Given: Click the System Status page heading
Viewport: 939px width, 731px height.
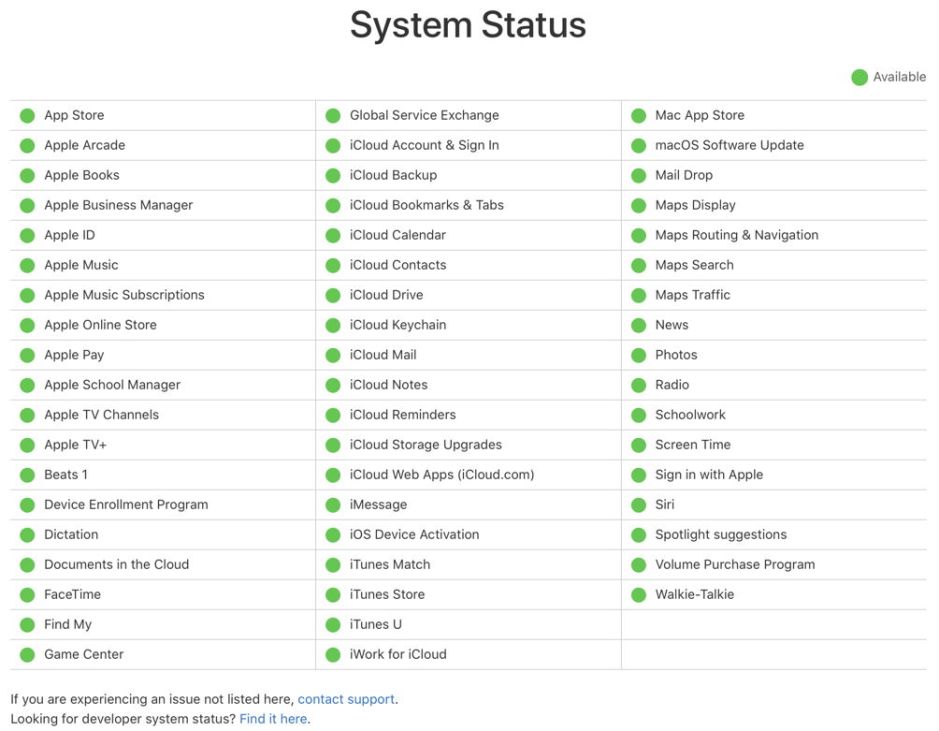Looking at the screenshot, I should click(468, 25).
